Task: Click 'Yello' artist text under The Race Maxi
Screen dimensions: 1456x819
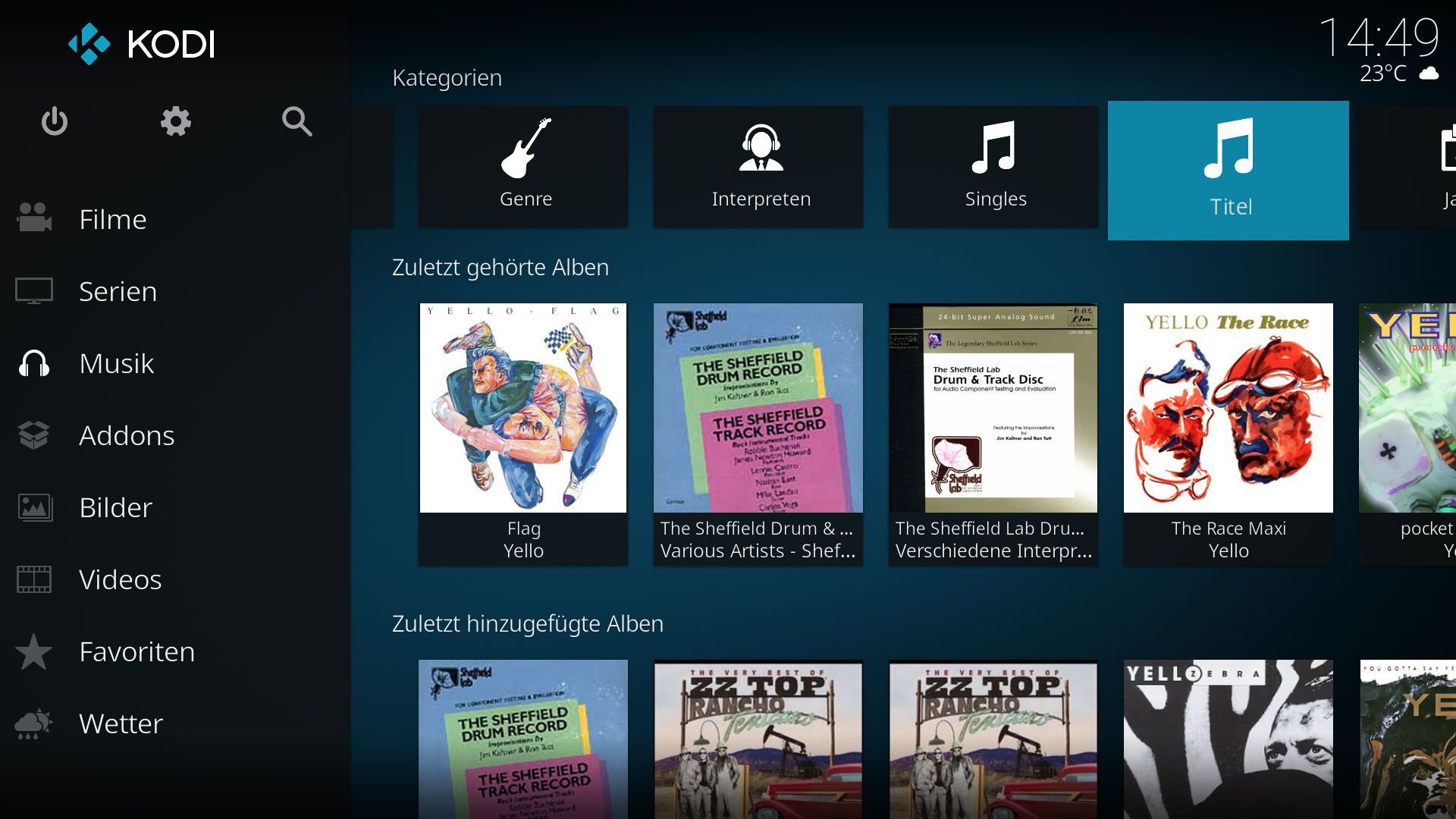Action: tap(1228, 551)
